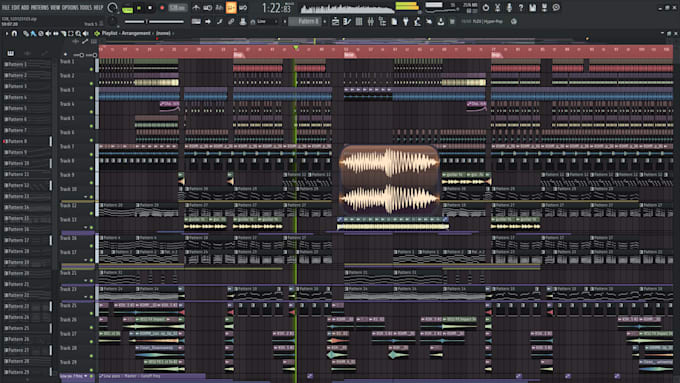
Task: Click the song time display 1:22:83
Action: click(x=276, y=8)
